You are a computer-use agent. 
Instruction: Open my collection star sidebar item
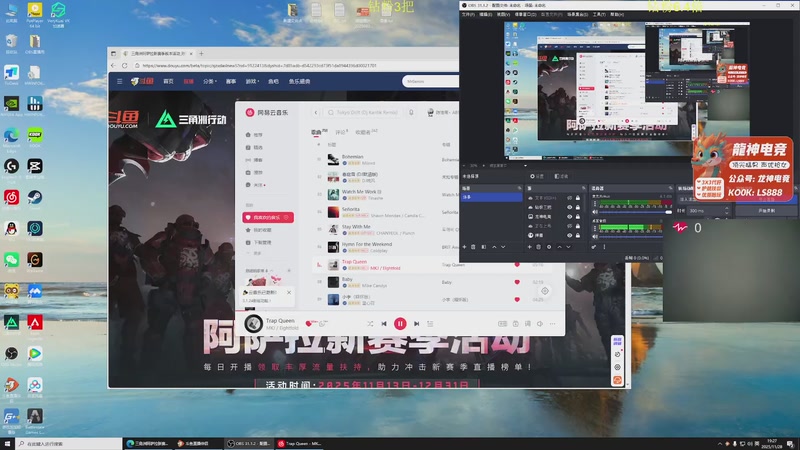(x=259, y=230)
